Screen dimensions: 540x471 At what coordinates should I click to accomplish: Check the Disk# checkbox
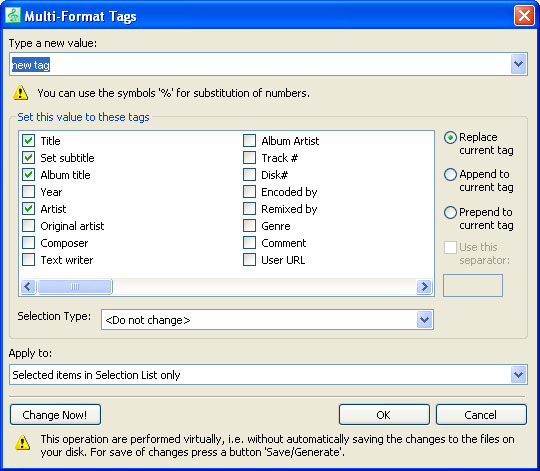click(249, 175)
